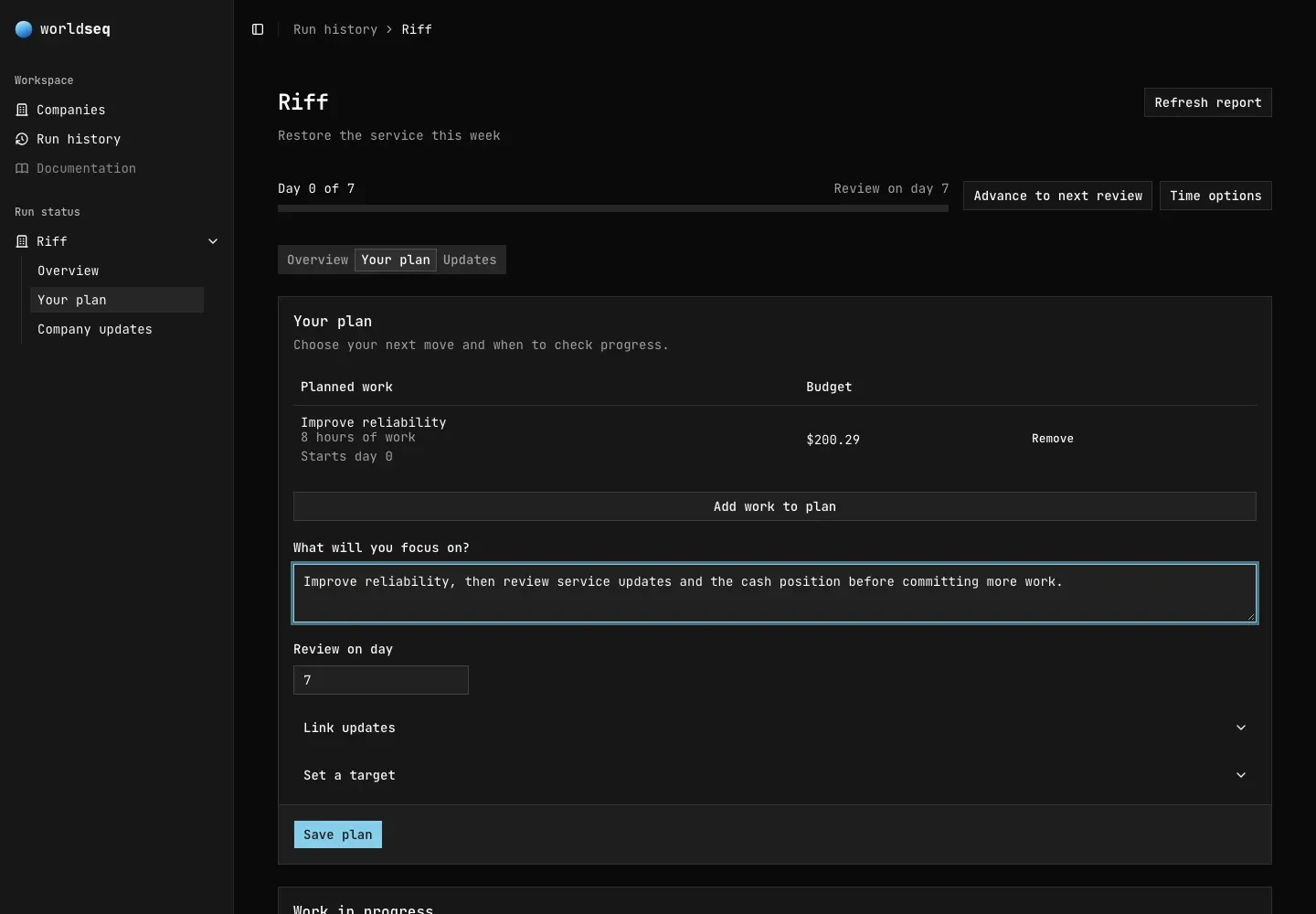The height and width of the screenshot is (914, 1316).
Task: Expand the Link updates section
Action: click(775, 728)
